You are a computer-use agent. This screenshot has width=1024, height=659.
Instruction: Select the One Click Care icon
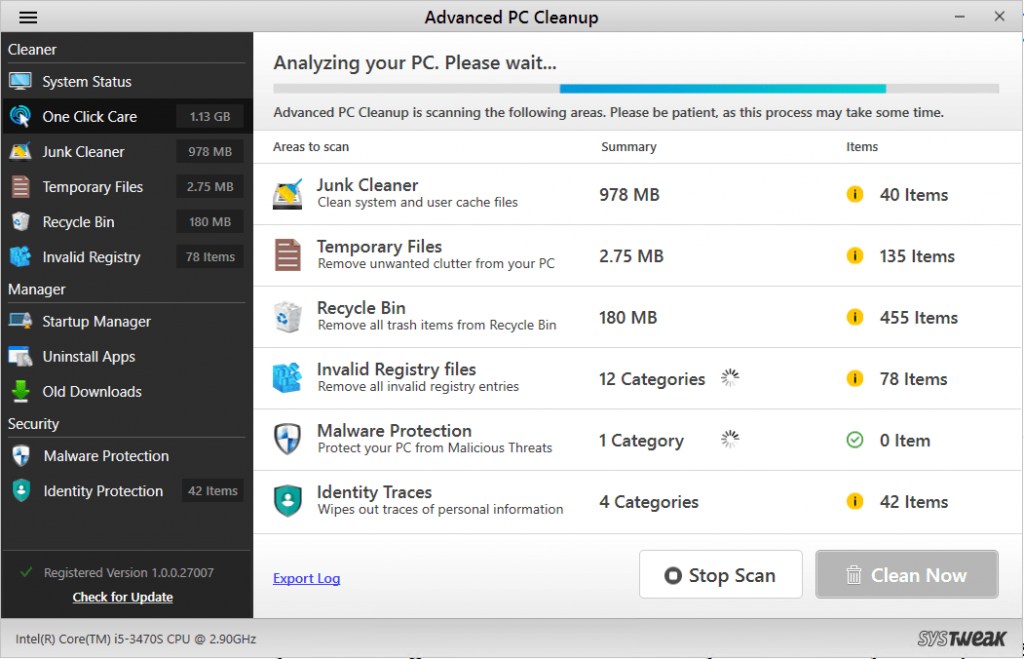(21, 116)
